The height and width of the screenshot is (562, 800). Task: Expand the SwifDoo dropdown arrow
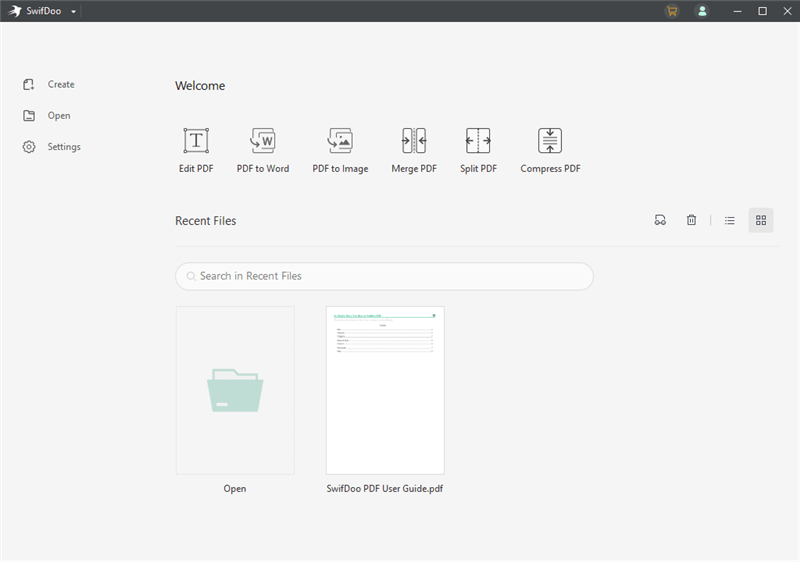pos(73,11)
